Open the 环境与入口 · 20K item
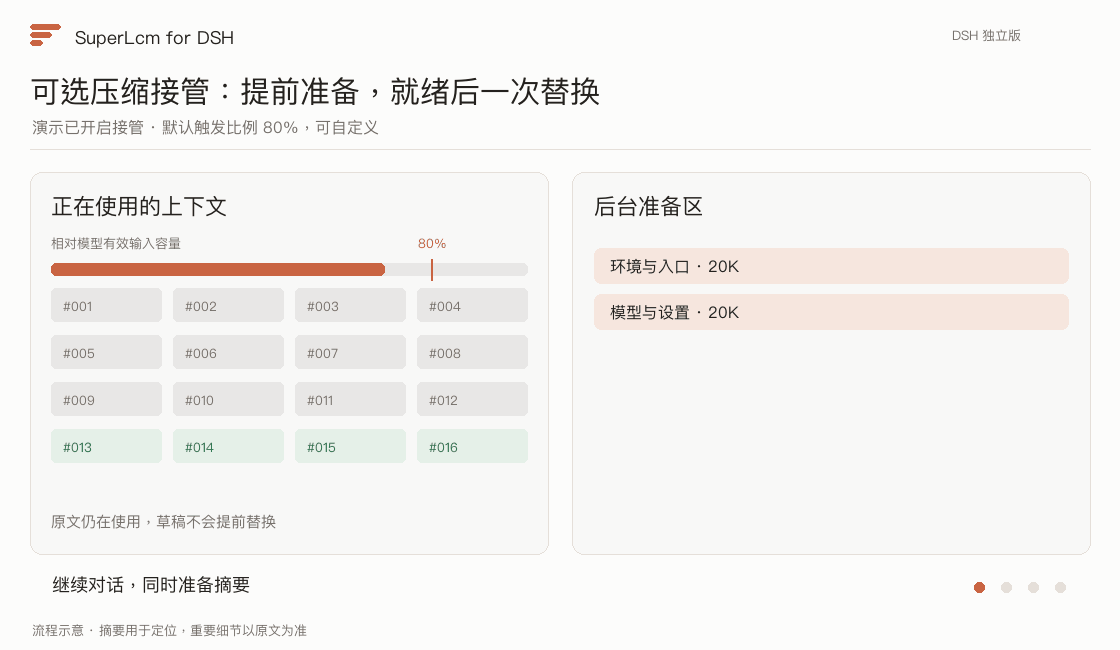 [x=831, y=266]
